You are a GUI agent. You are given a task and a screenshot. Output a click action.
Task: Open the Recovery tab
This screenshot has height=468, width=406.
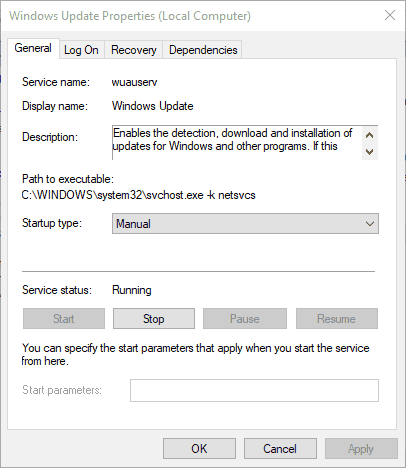[134, 50]
